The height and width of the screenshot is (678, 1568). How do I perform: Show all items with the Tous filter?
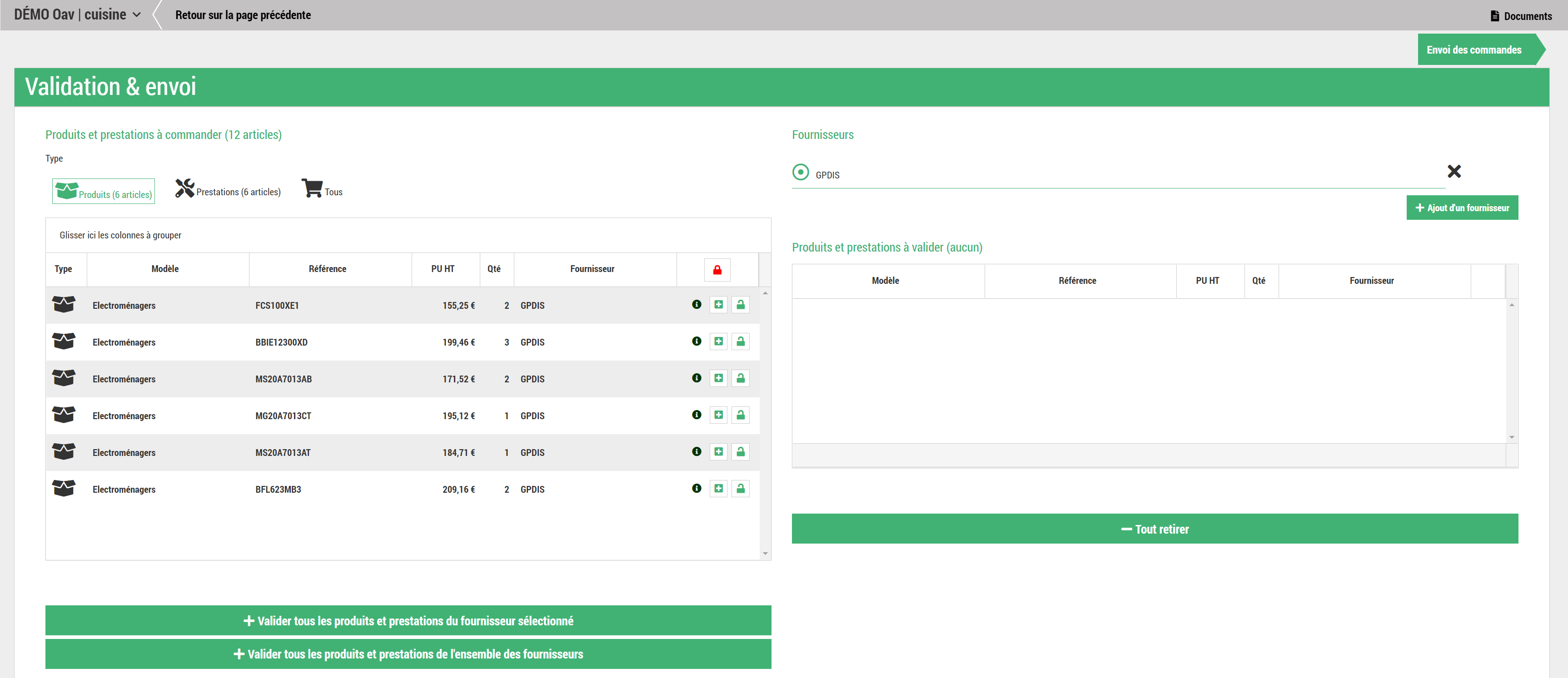[x=322, y=190]
